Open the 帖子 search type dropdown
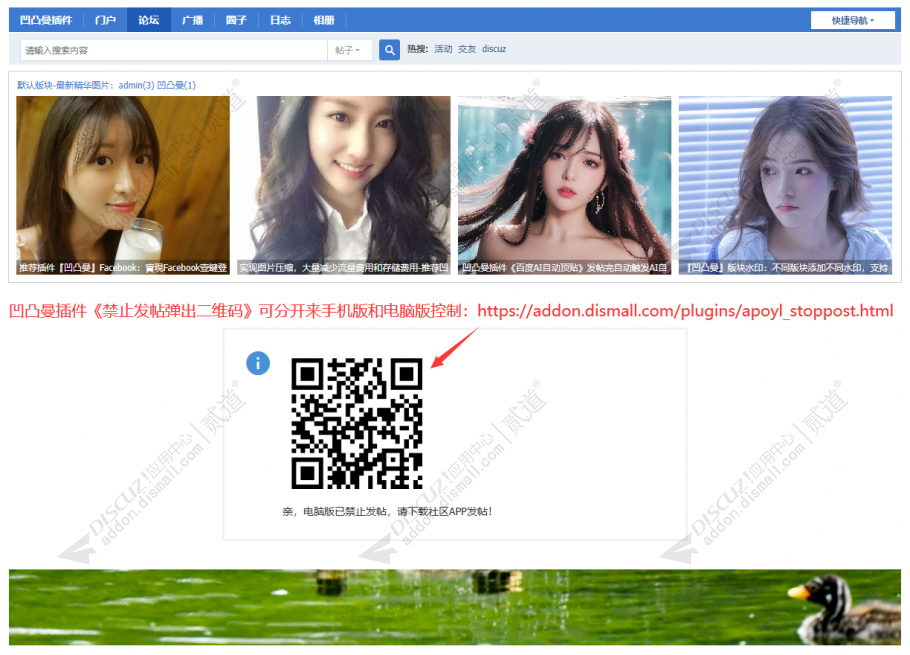The height and width of the screenshot is (655, 910). click(x=348, y=50)
